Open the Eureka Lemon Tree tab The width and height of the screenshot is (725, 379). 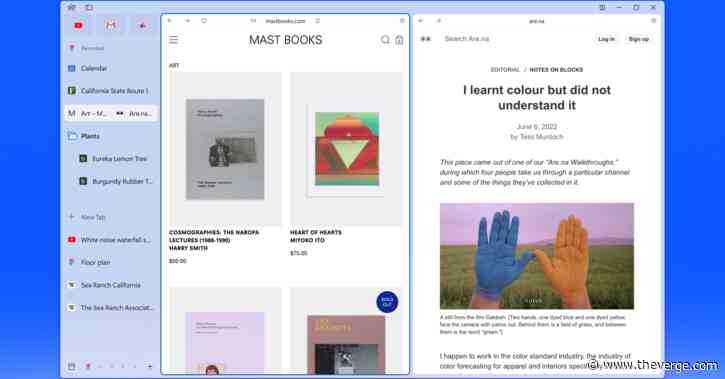(116, 159)
